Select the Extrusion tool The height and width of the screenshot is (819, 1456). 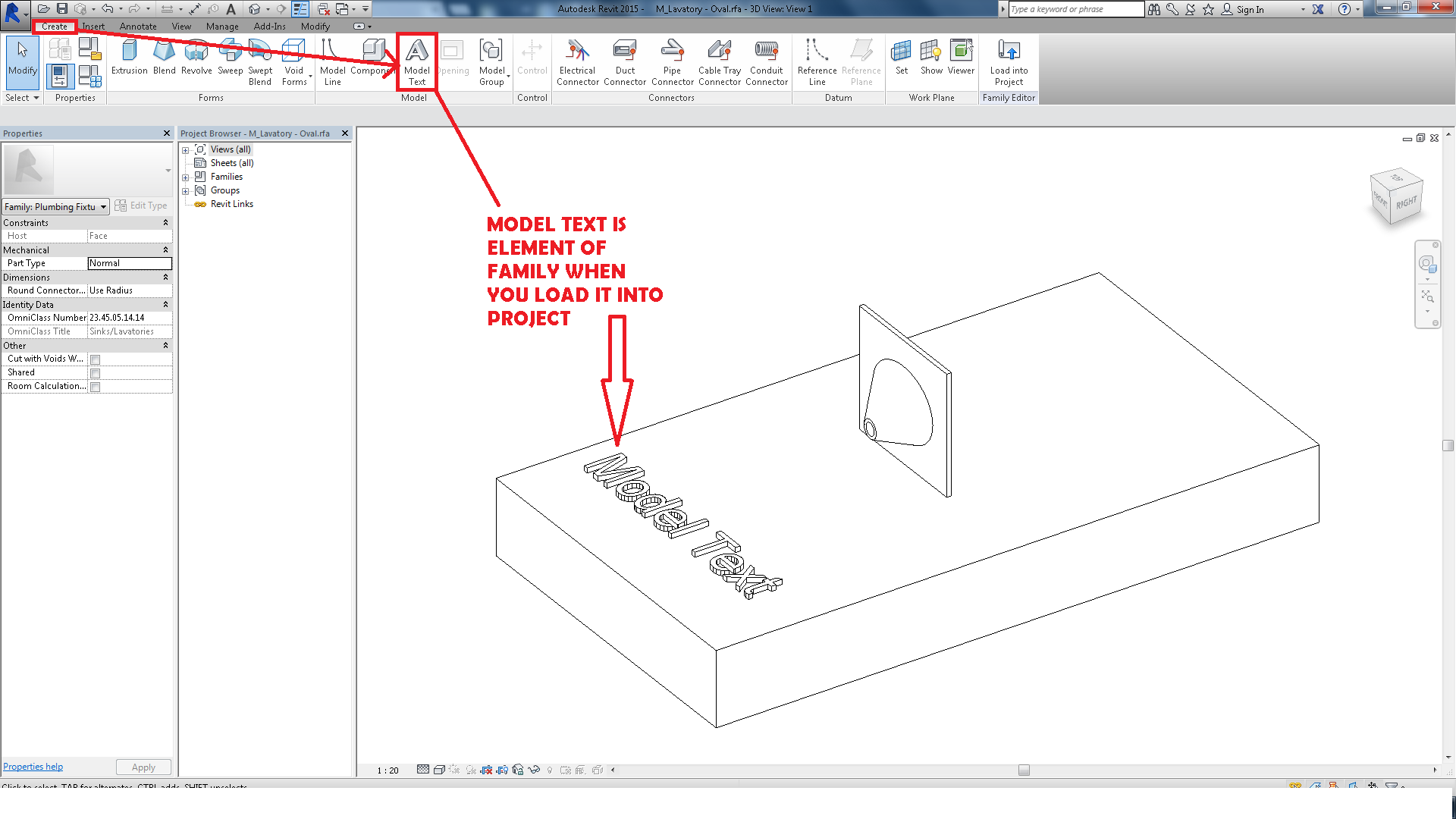(x=129, y=61)
